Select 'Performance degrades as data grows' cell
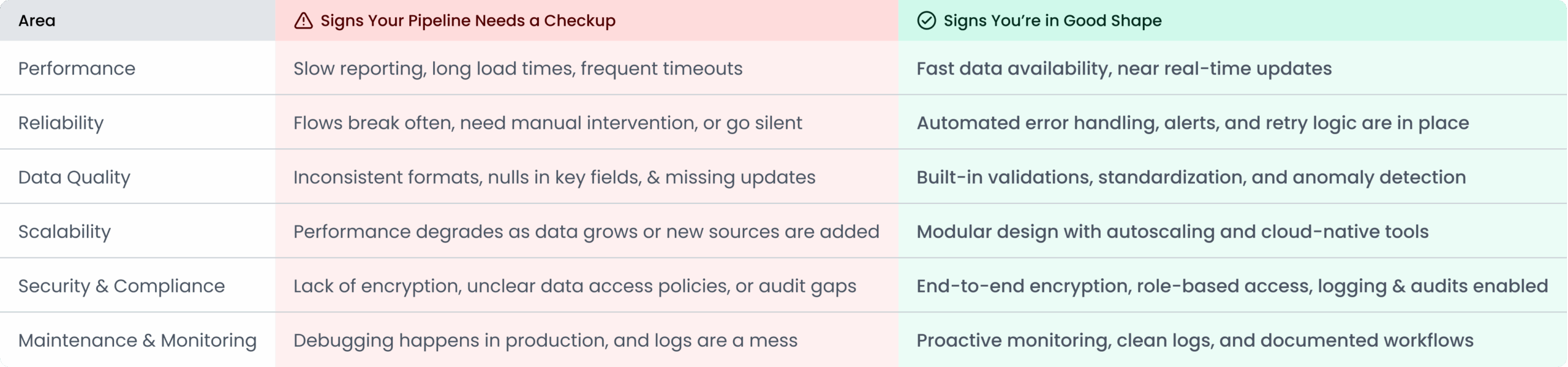Screen dimensions: 1568x367 pos(586,232)
